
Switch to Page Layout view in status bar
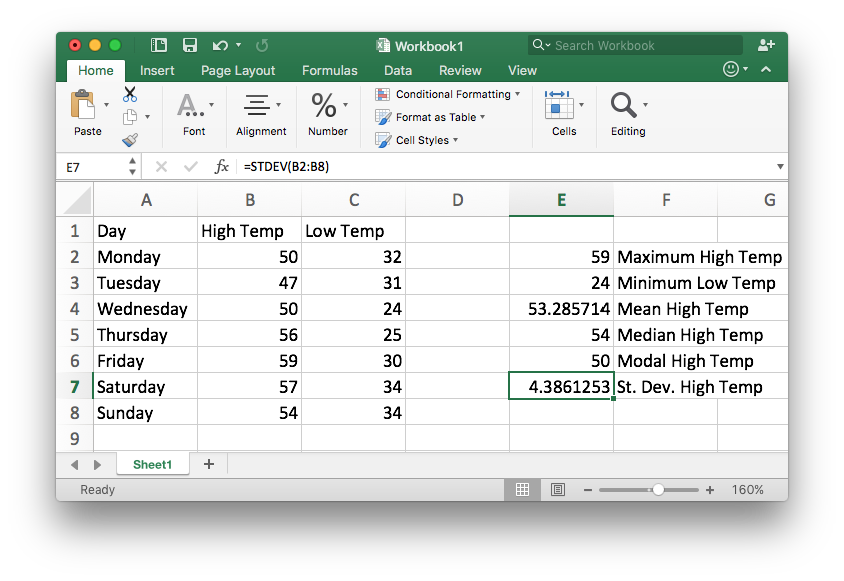558,490
